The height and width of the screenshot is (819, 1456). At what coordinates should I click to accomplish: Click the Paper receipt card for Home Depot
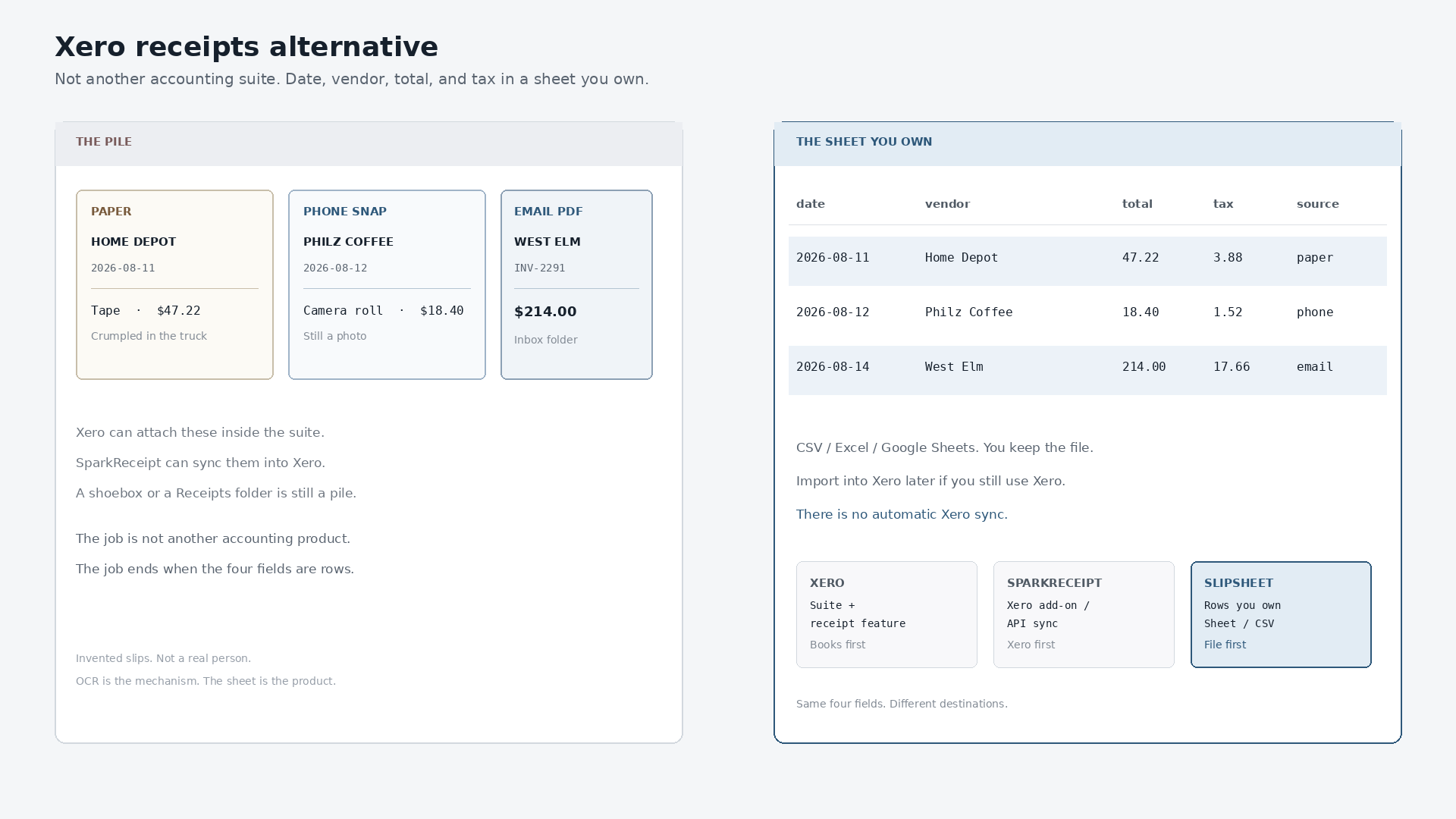(x=174, y=284)
